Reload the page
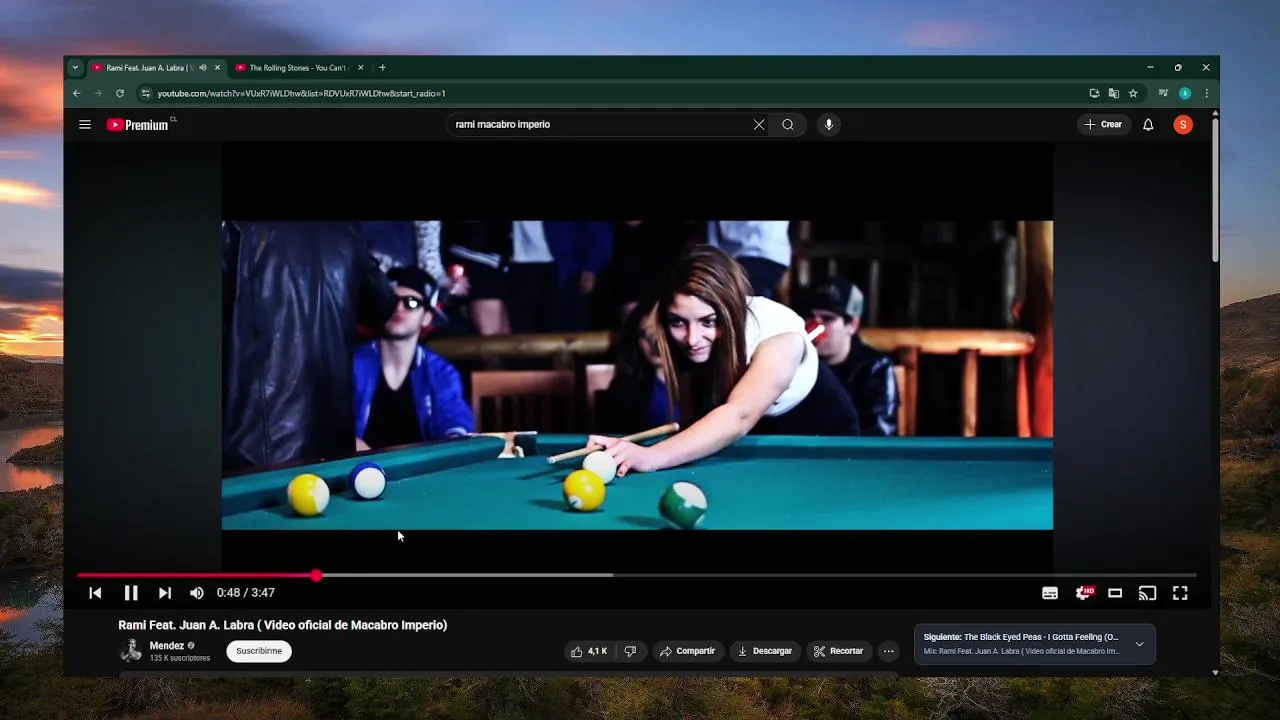 120,93
